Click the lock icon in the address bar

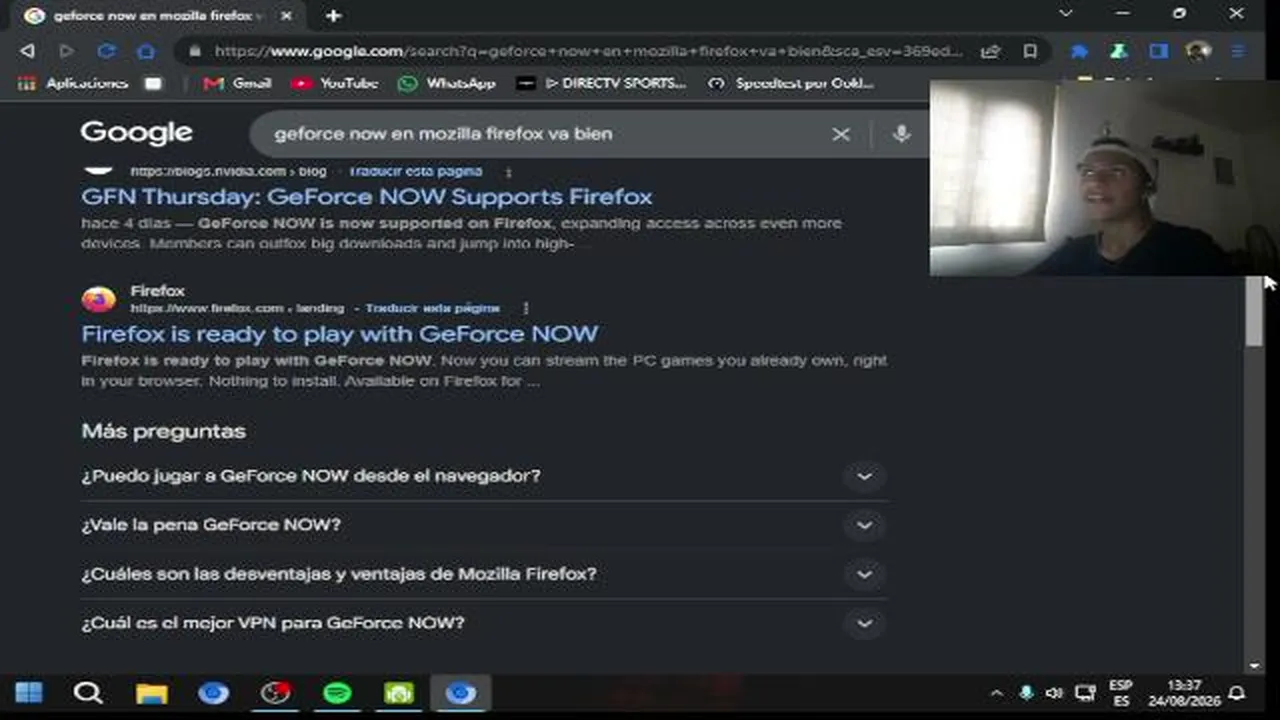click(x=194, y=51)
